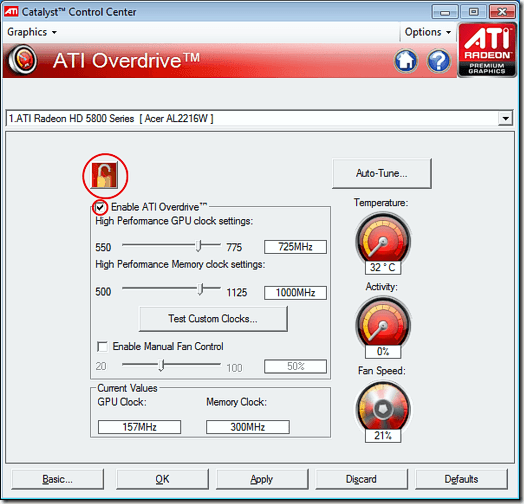The width and height of the screenshot is (524, 504).
Task: Restore Defaults button
Action: [461, 479]
